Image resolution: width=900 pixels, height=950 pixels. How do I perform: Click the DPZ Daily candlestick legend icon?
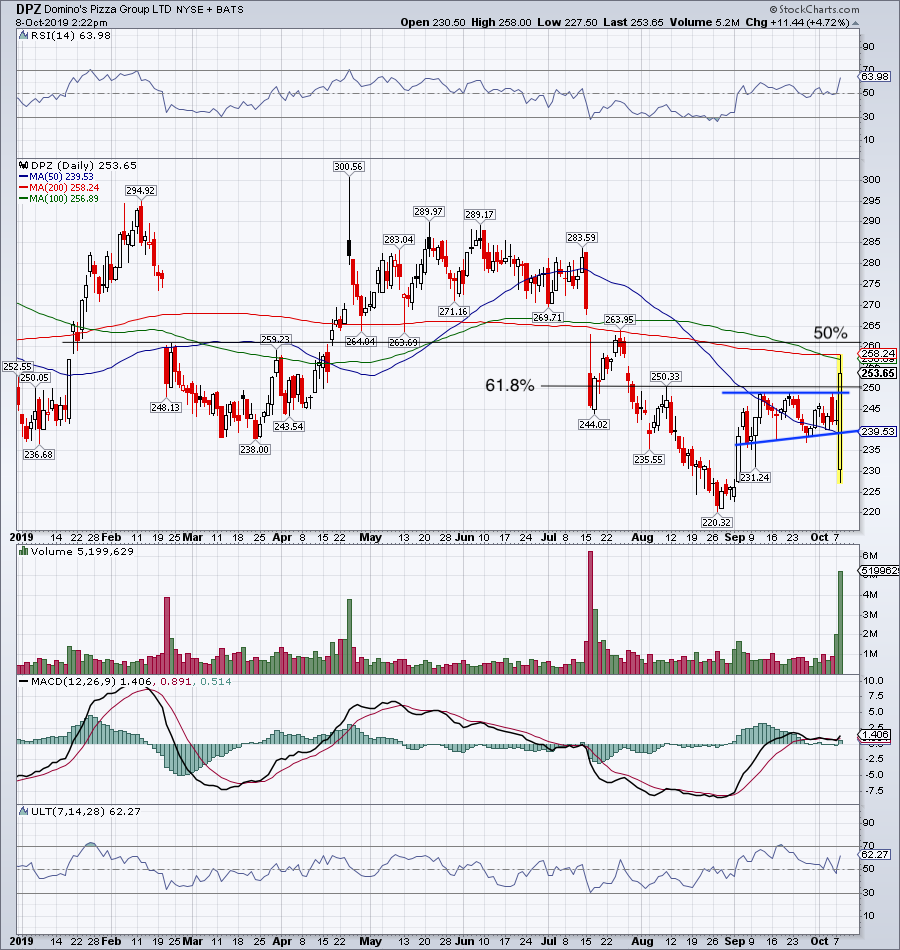24,165
